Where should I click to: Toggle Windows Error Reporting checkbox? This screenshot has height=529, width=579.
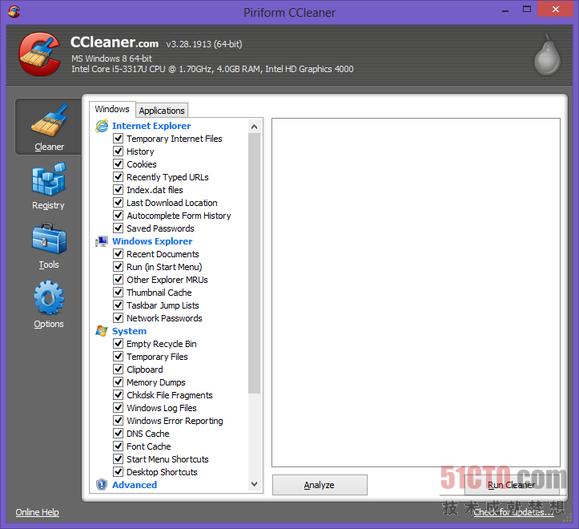[118, 420]
